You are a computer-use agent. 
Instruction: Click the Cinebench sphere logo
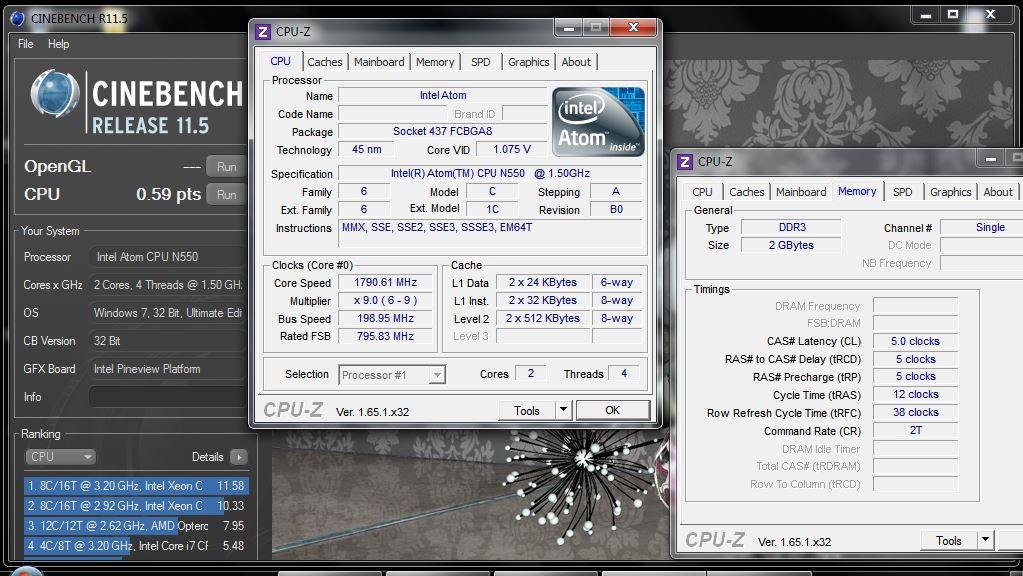point(55,93)
